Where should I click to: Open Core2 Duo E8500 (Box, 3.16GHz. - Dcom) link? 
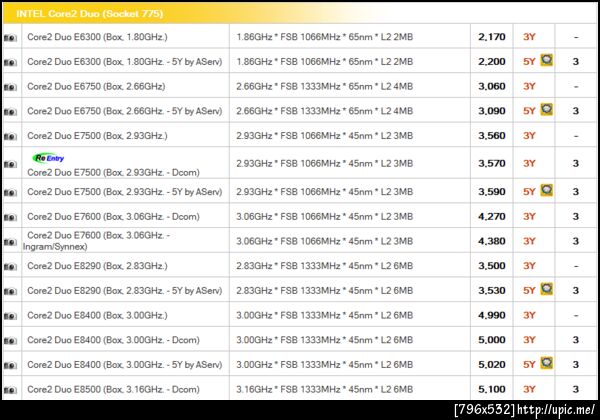pos(113,389)
